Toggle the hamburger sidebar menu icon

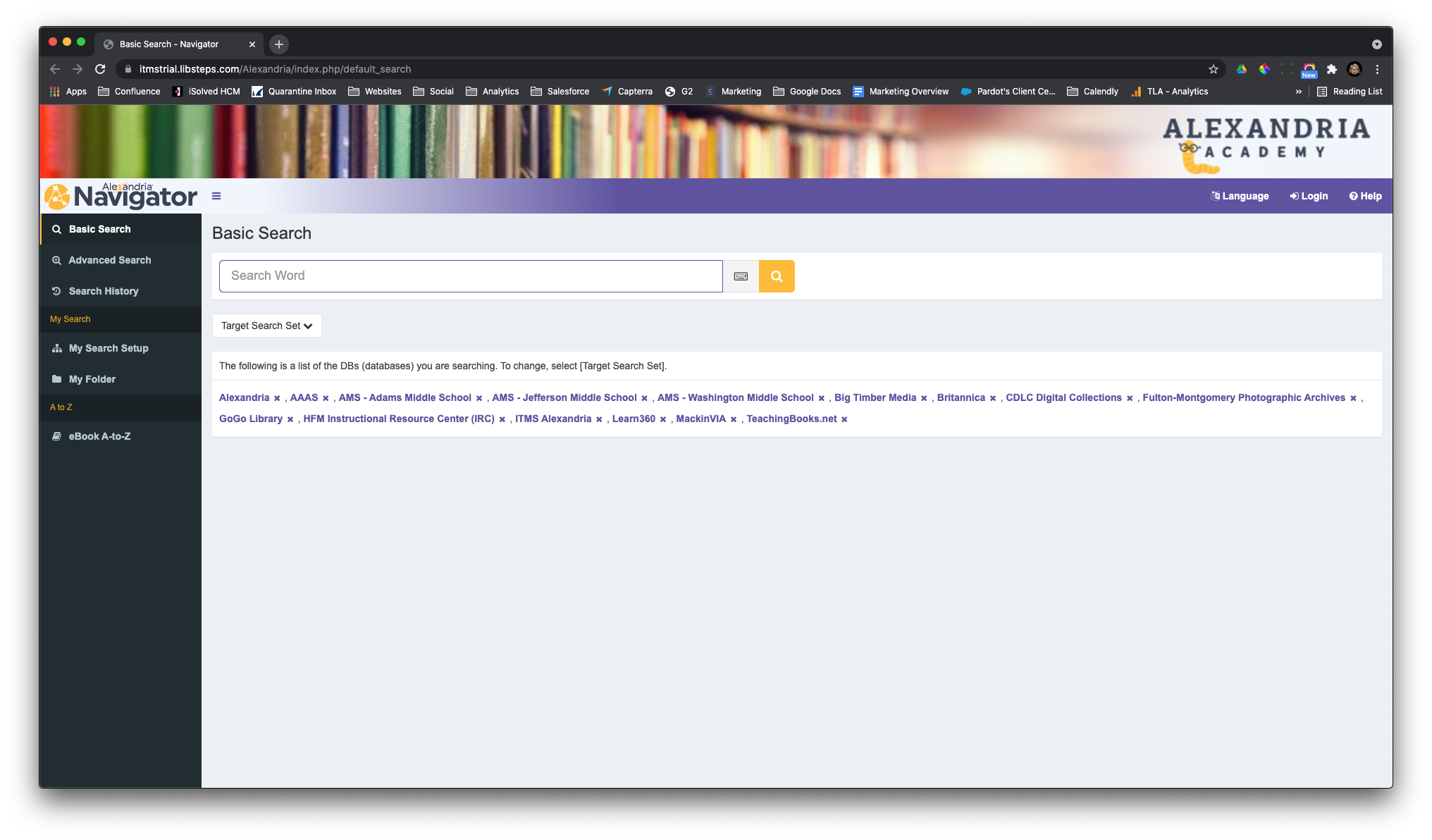pos(216,196)
